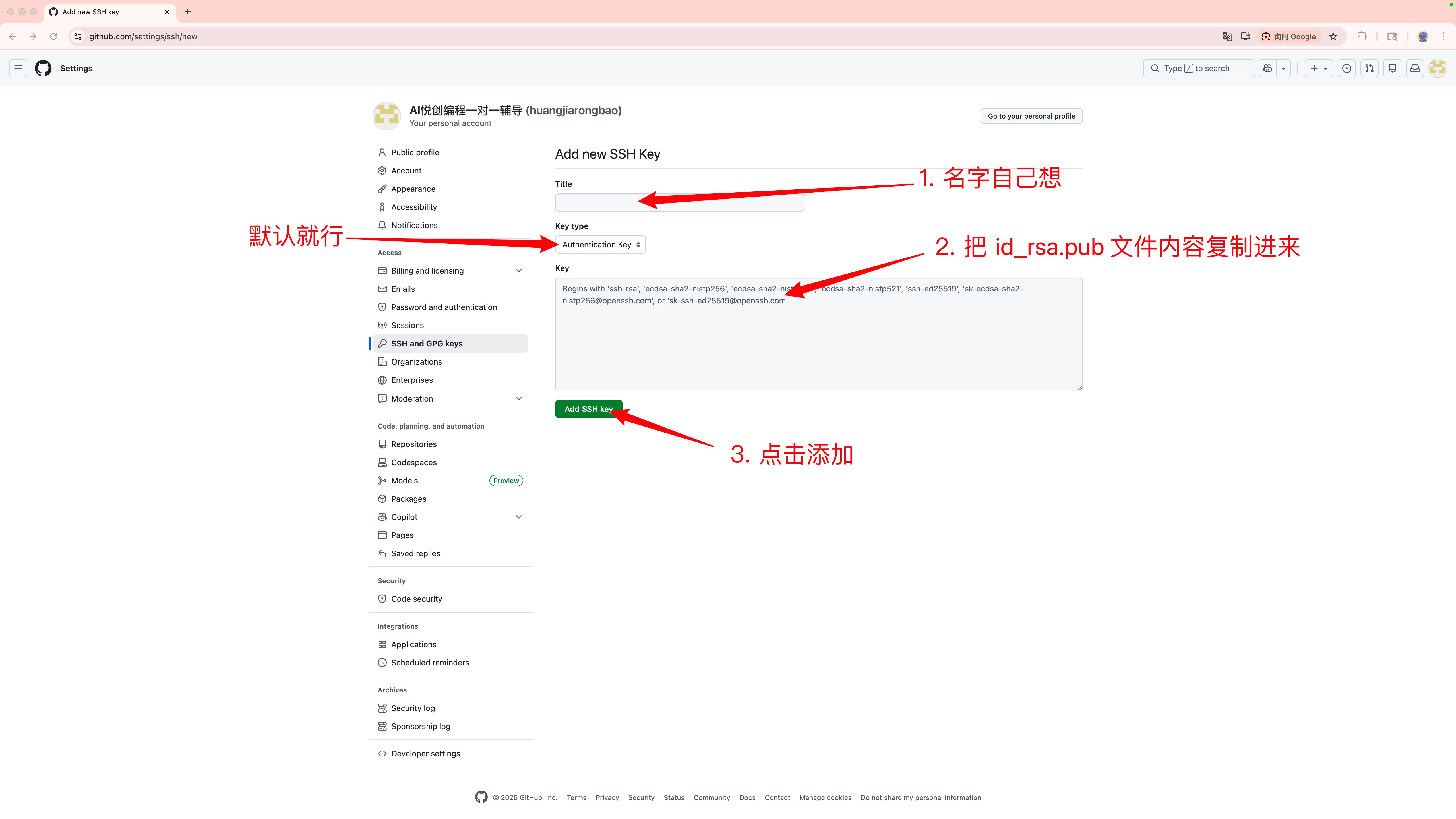
Task: Open Security log
Action: 450,708
